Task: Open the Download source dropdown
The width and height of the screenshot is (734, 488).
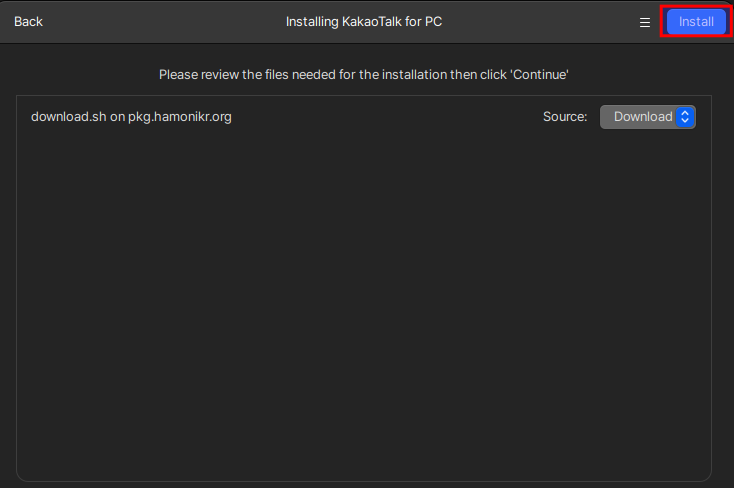Action: (647, 117)
